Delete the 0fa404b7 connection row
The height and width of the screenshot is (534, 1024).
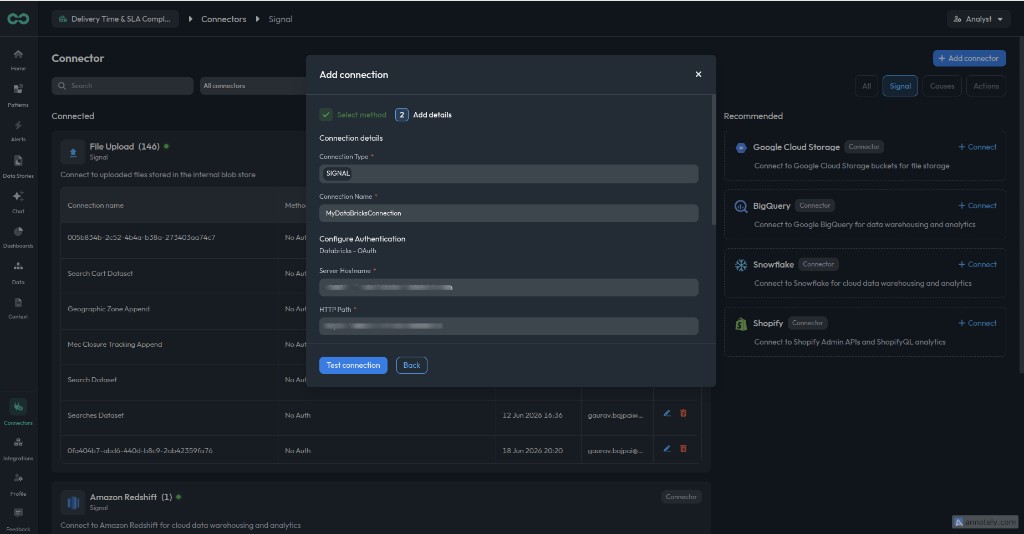683,448
